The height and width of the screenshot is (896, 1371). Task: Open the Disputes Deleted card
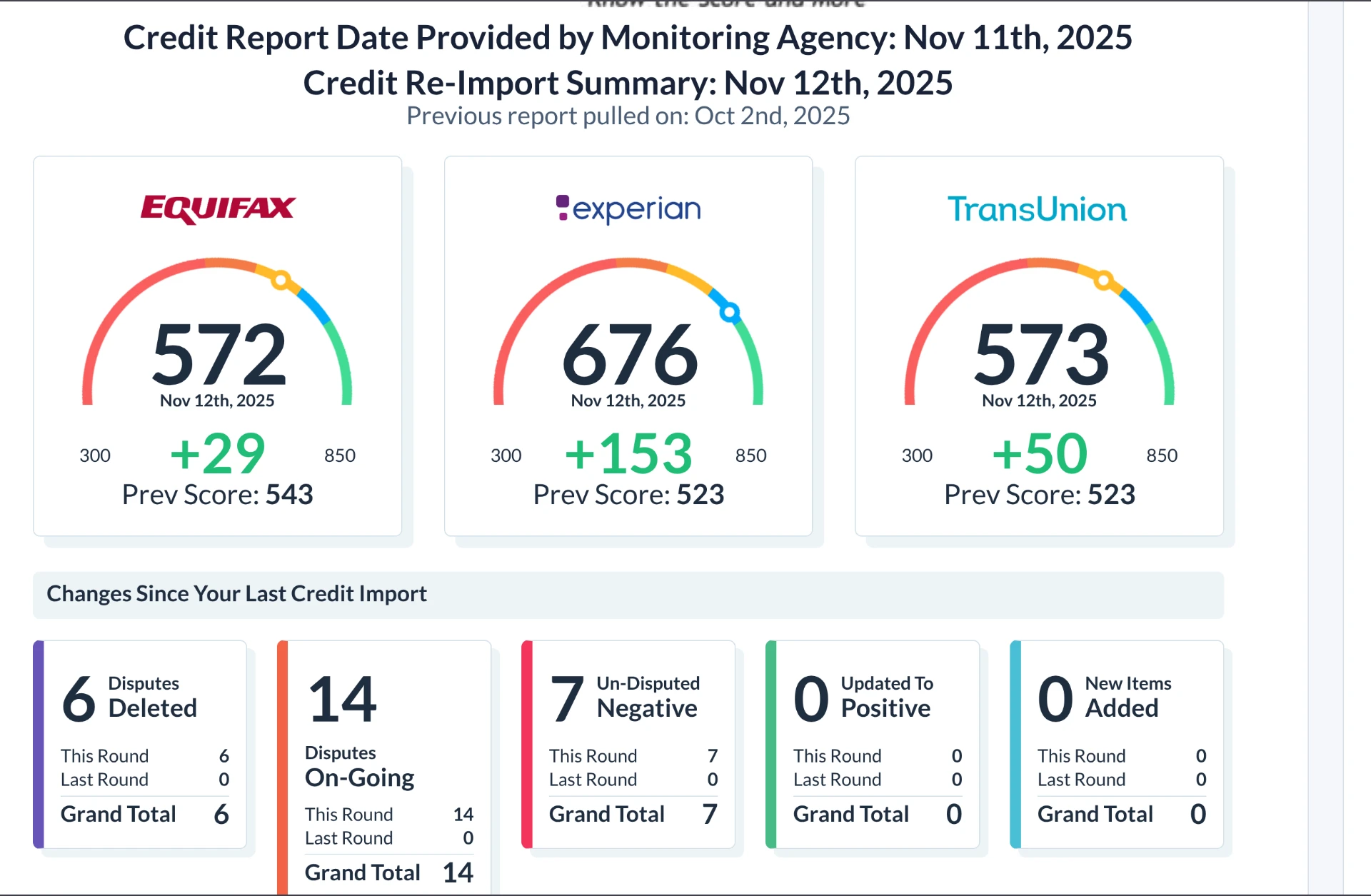click(140, 744)
